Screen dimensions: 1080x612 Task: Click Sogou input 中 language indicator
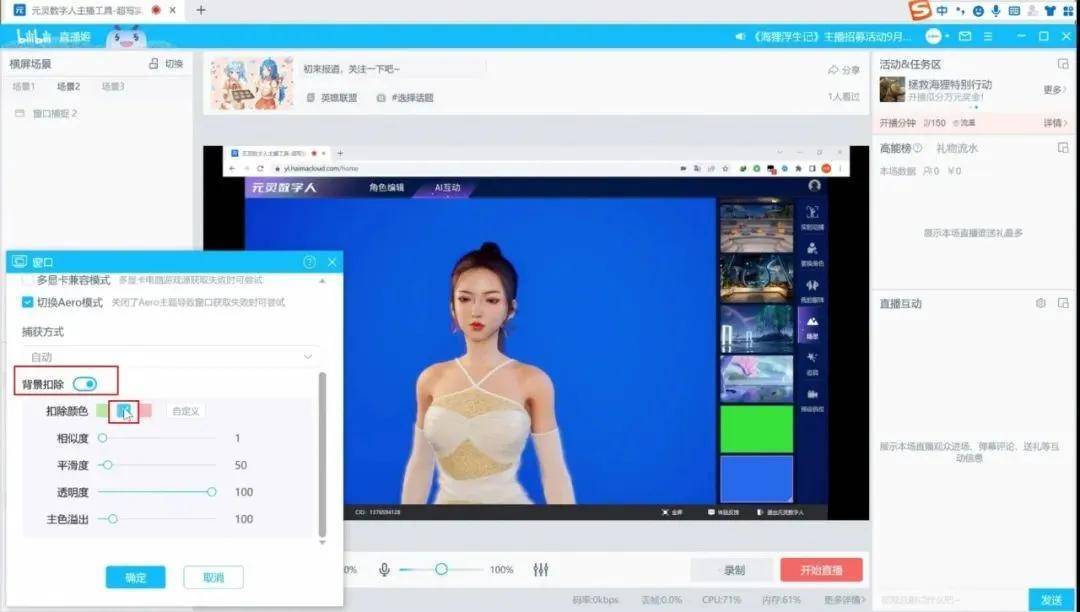pos(942,10)
